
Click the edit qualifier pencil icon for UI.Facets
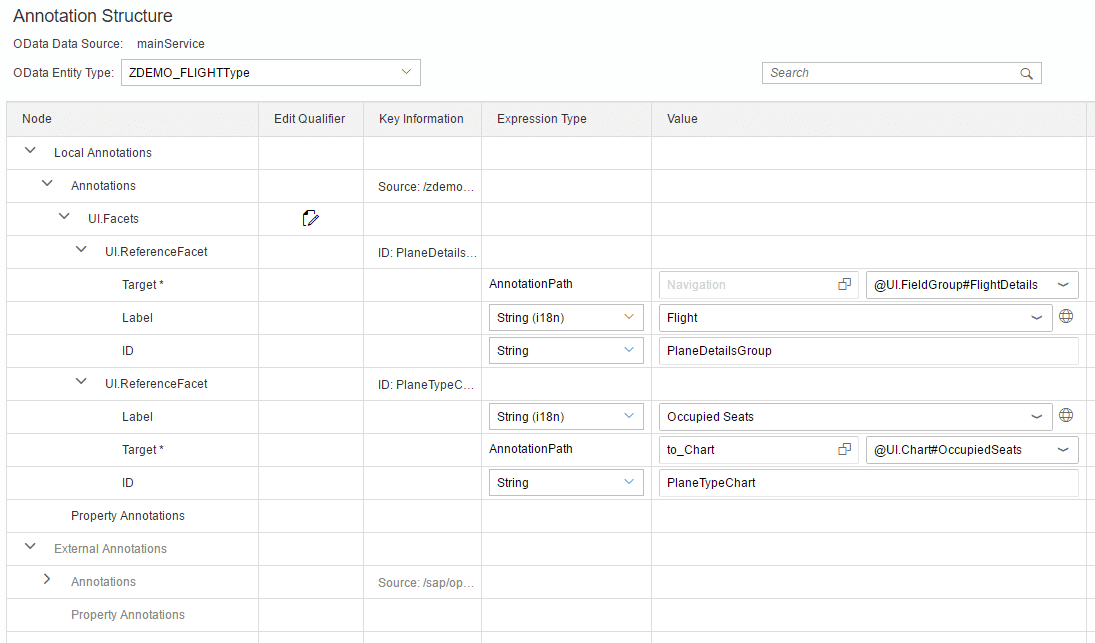[310, 218]
